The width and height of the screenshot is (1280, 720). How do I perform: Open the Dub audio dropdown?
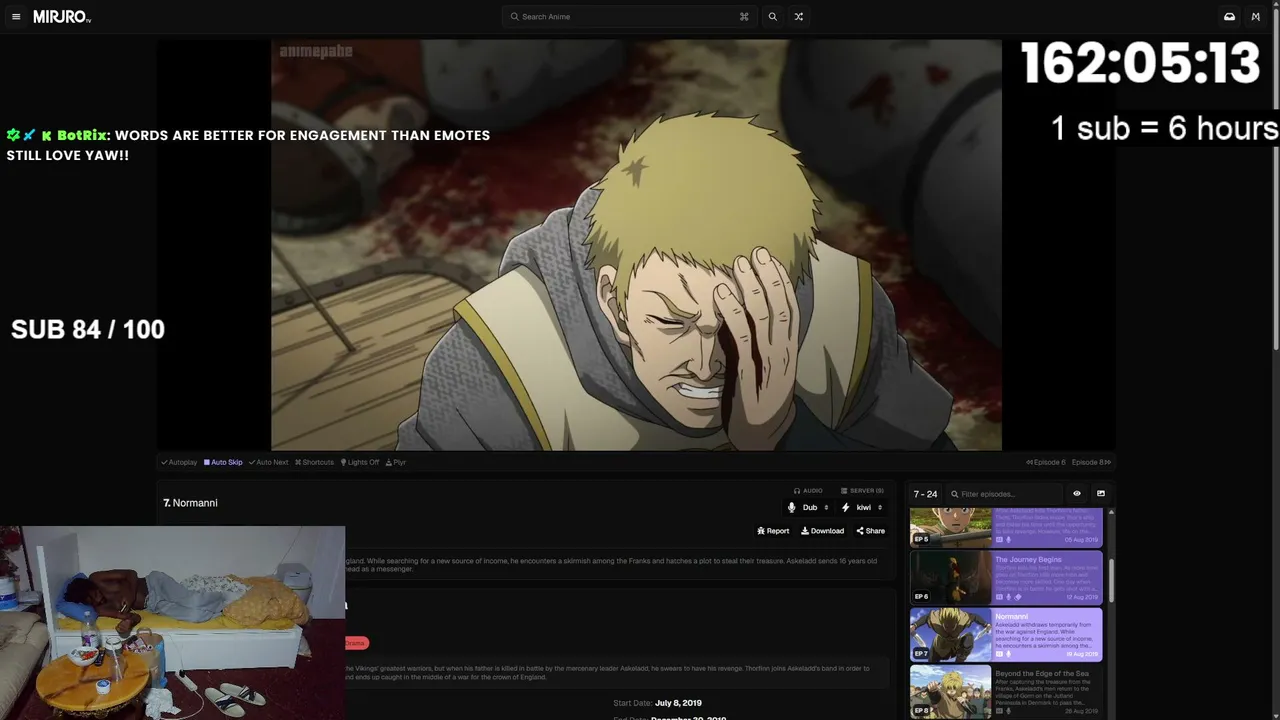808,508
